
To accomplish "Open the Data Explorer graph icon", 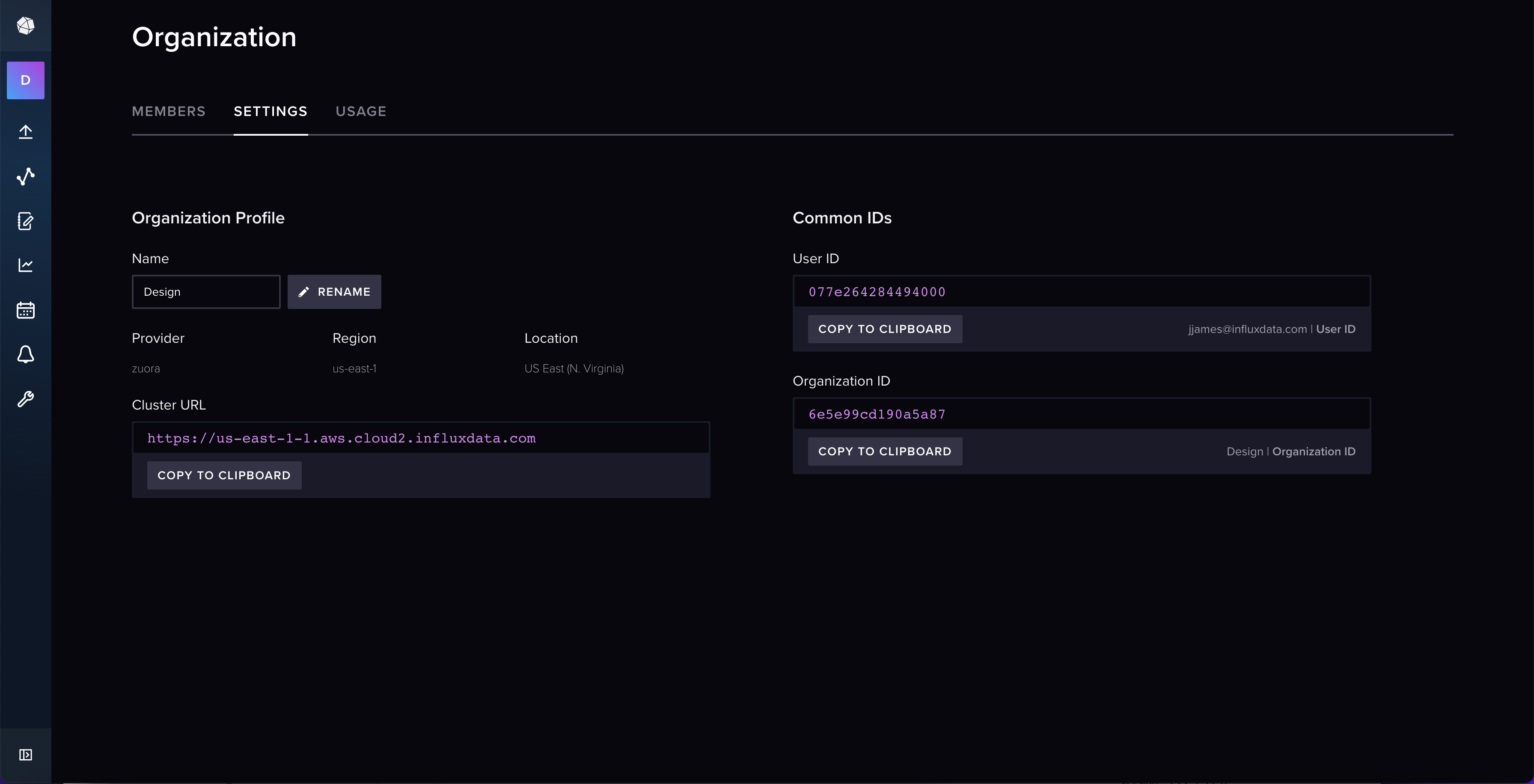I will tap(26, 176).
